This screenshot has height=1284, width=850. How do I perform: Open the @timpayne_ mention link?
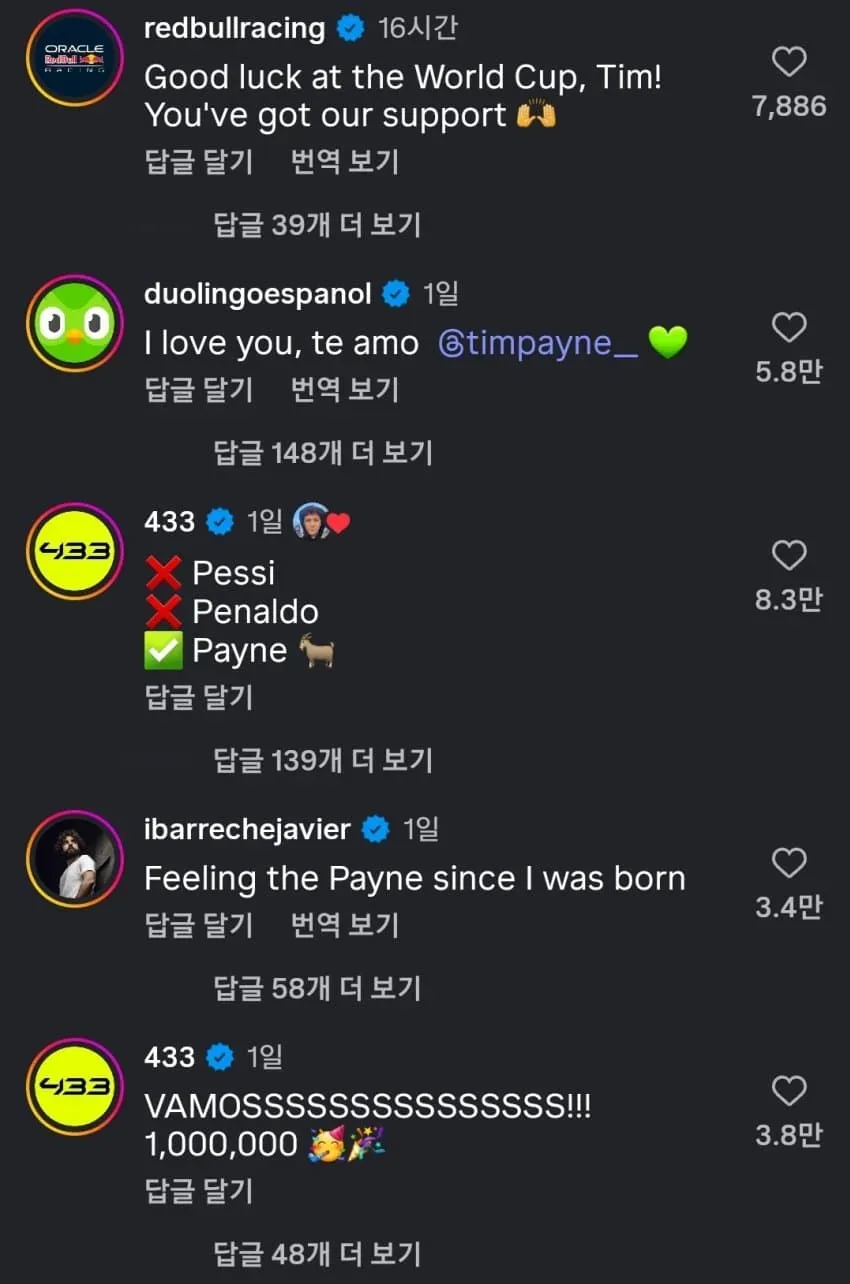(538, 344)
